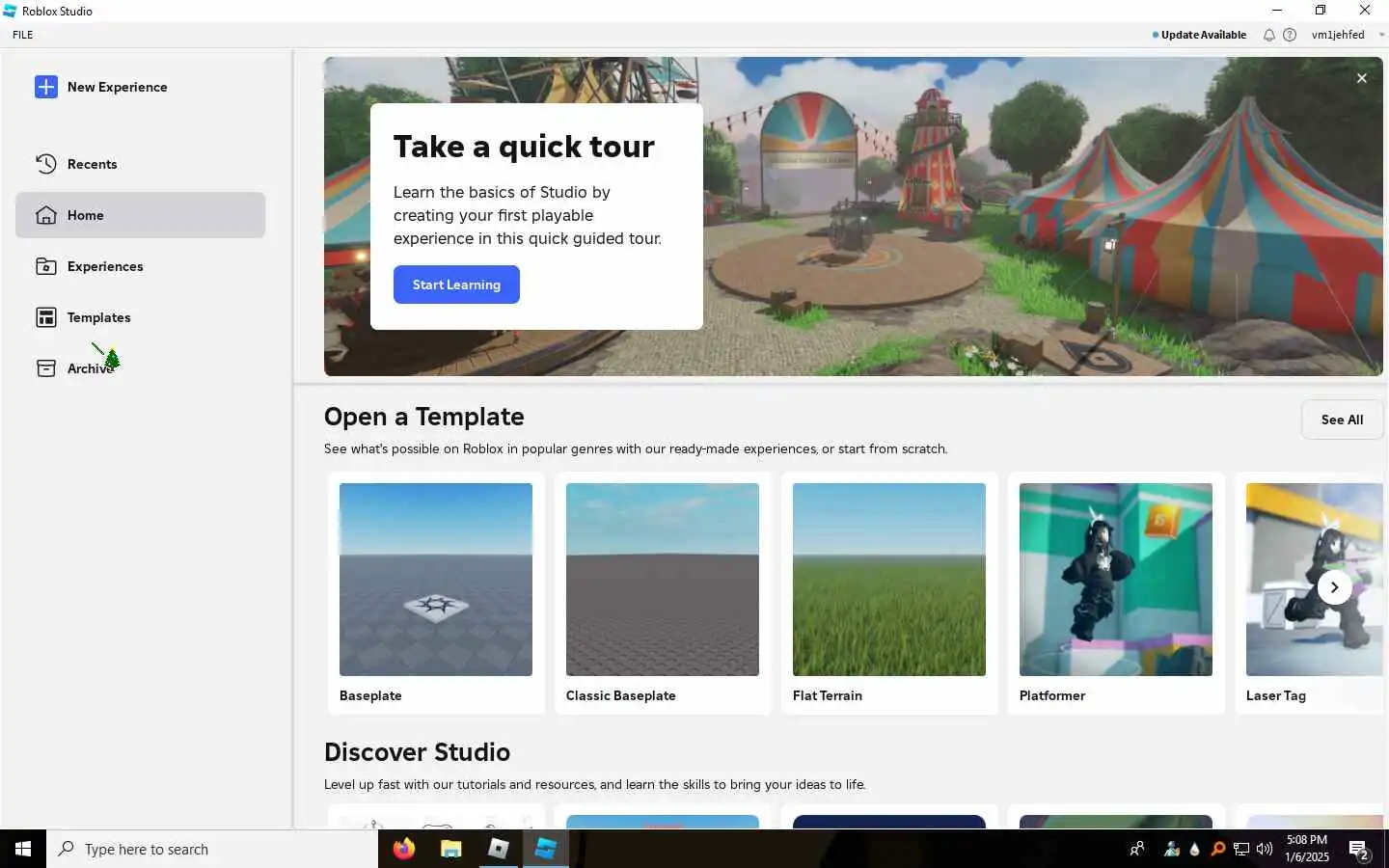Open the Archive box icon
The height and width of the screenshot is (868, 1389).
(46, 368)
